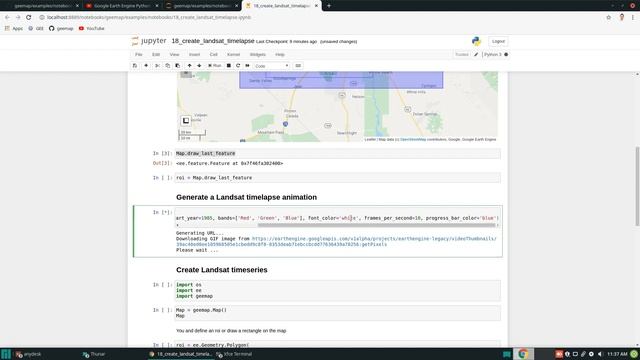
Task: Cut selected cells with scissors icon
Action: [157, 66]
